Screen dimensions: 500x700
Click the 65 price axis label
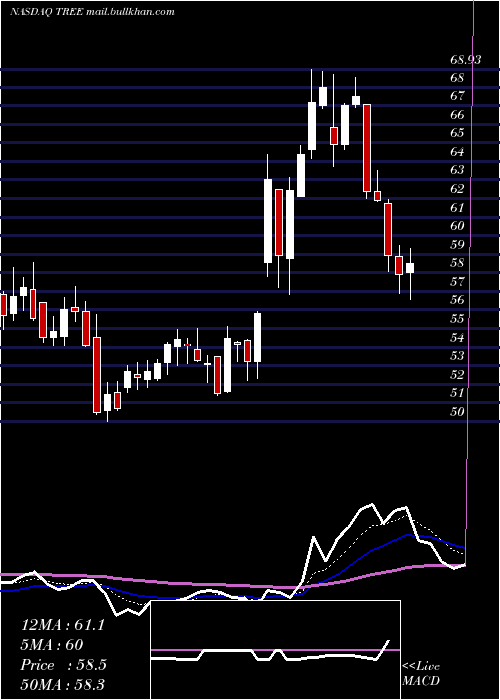(x=457, y=133)
